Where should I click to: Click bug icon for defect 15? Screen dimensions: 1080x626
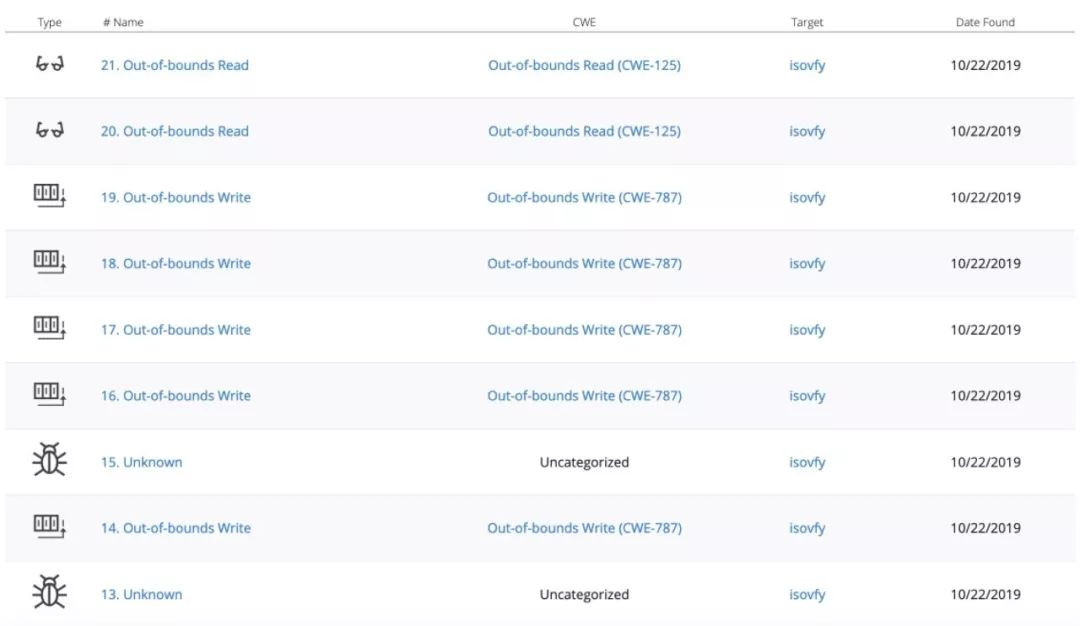(x=49, y=461)
